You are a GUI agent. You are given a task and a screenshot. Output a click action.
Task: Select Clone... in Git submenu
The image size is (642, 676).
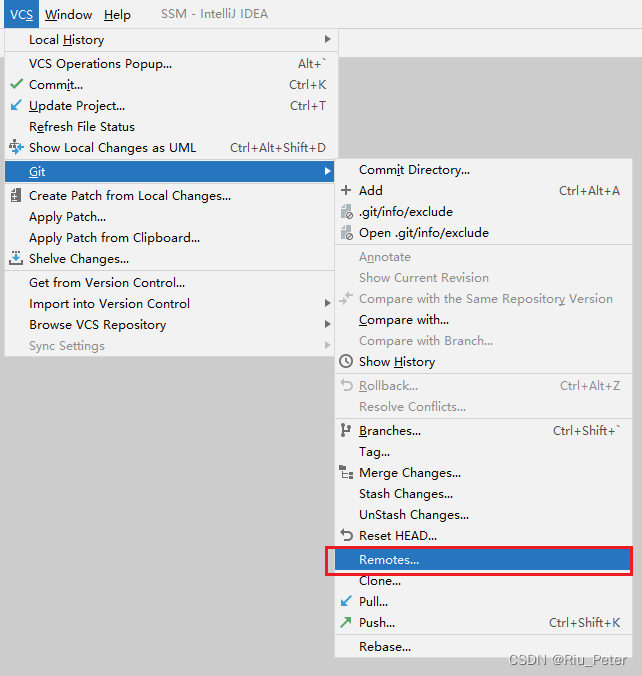(483, 580)
